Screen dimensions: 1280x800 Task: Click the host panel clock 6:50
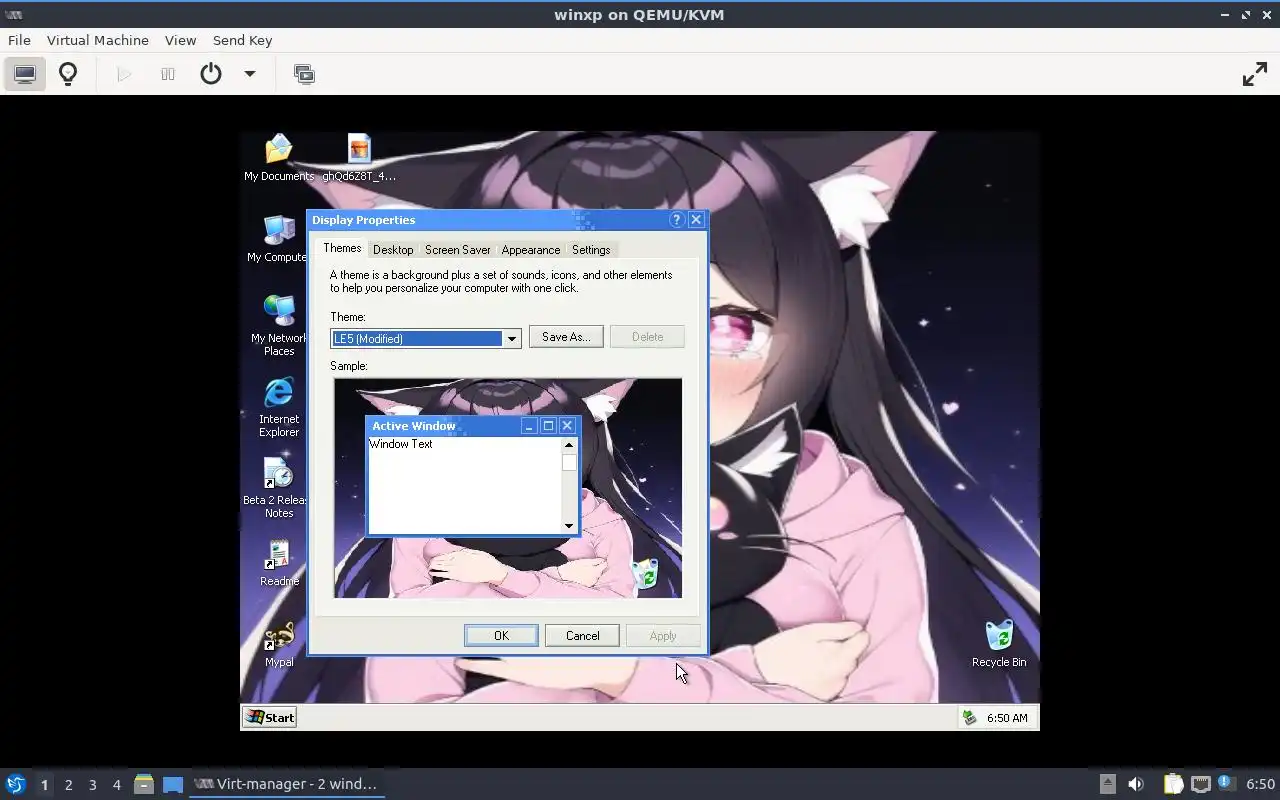1260,784
